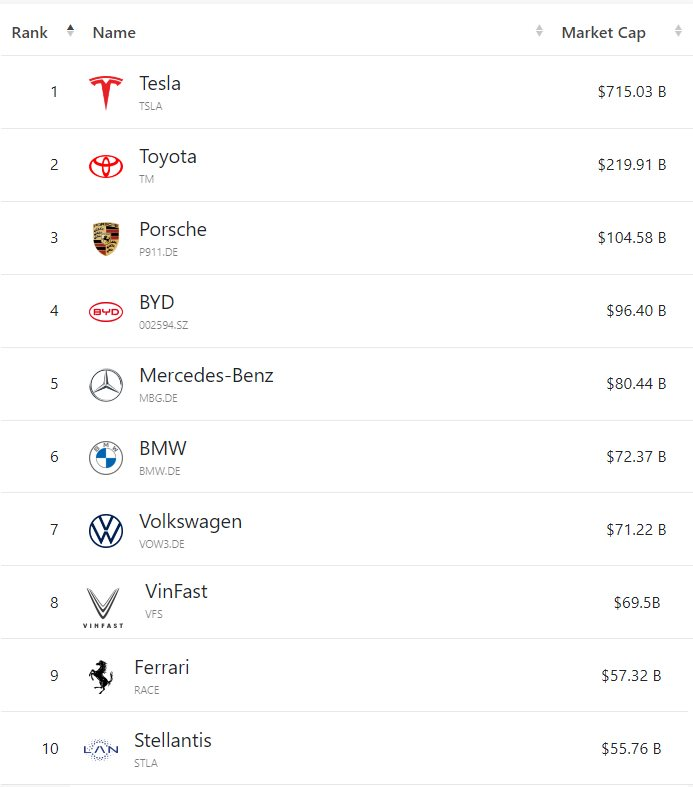
Task: Click the BMW roundel logo
Action: (x=106, y=458)
